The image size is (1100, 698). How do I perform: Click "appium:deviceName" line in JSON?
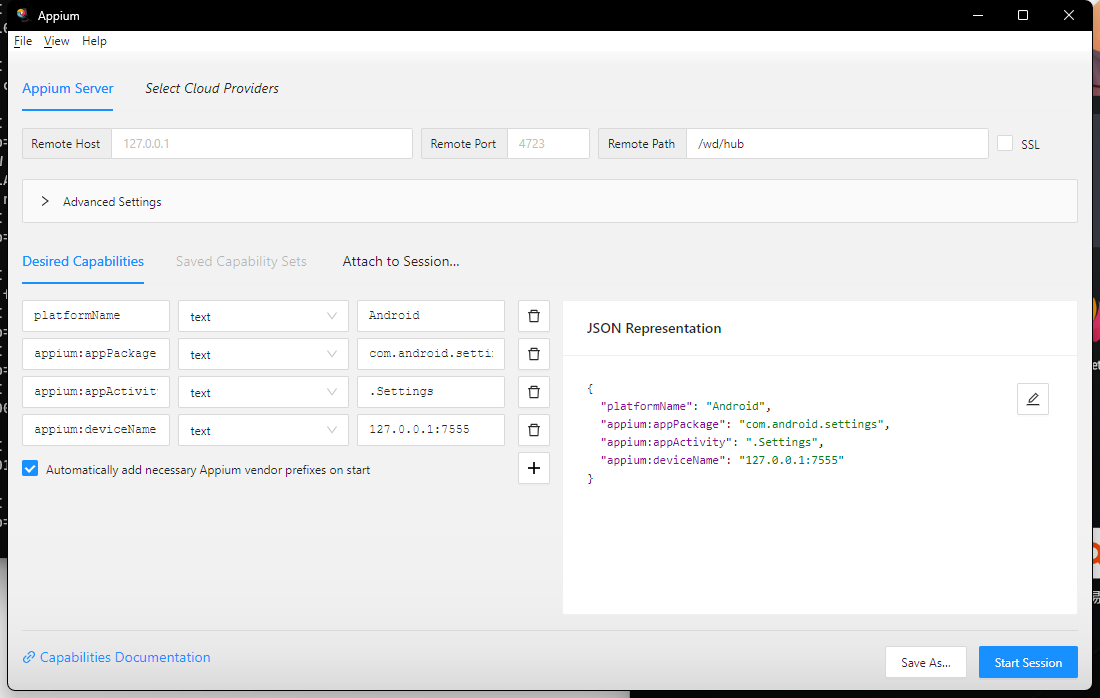click(722, 461)
